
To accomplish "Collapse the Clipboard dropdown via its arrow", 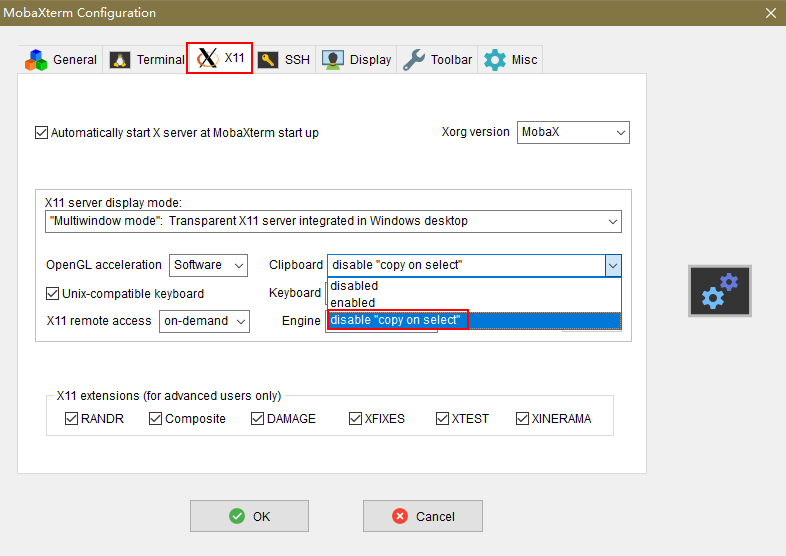I will pyautogui.click(x=613, y=266).
